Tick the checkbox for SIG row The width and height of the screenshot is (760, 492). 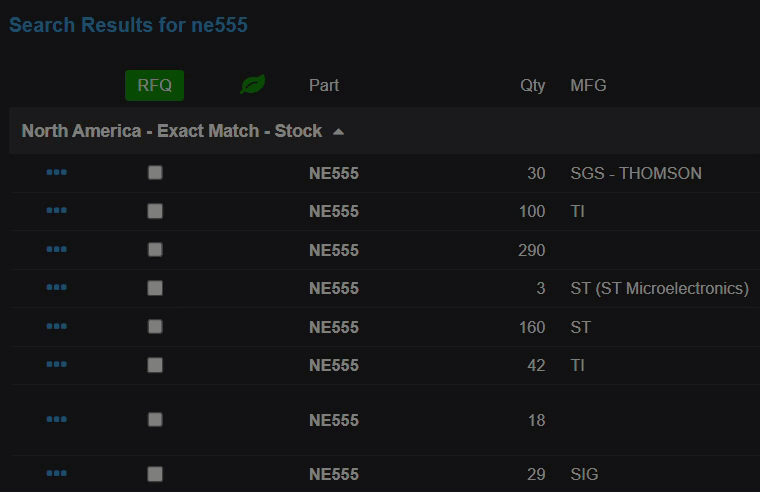coord(155,474)
